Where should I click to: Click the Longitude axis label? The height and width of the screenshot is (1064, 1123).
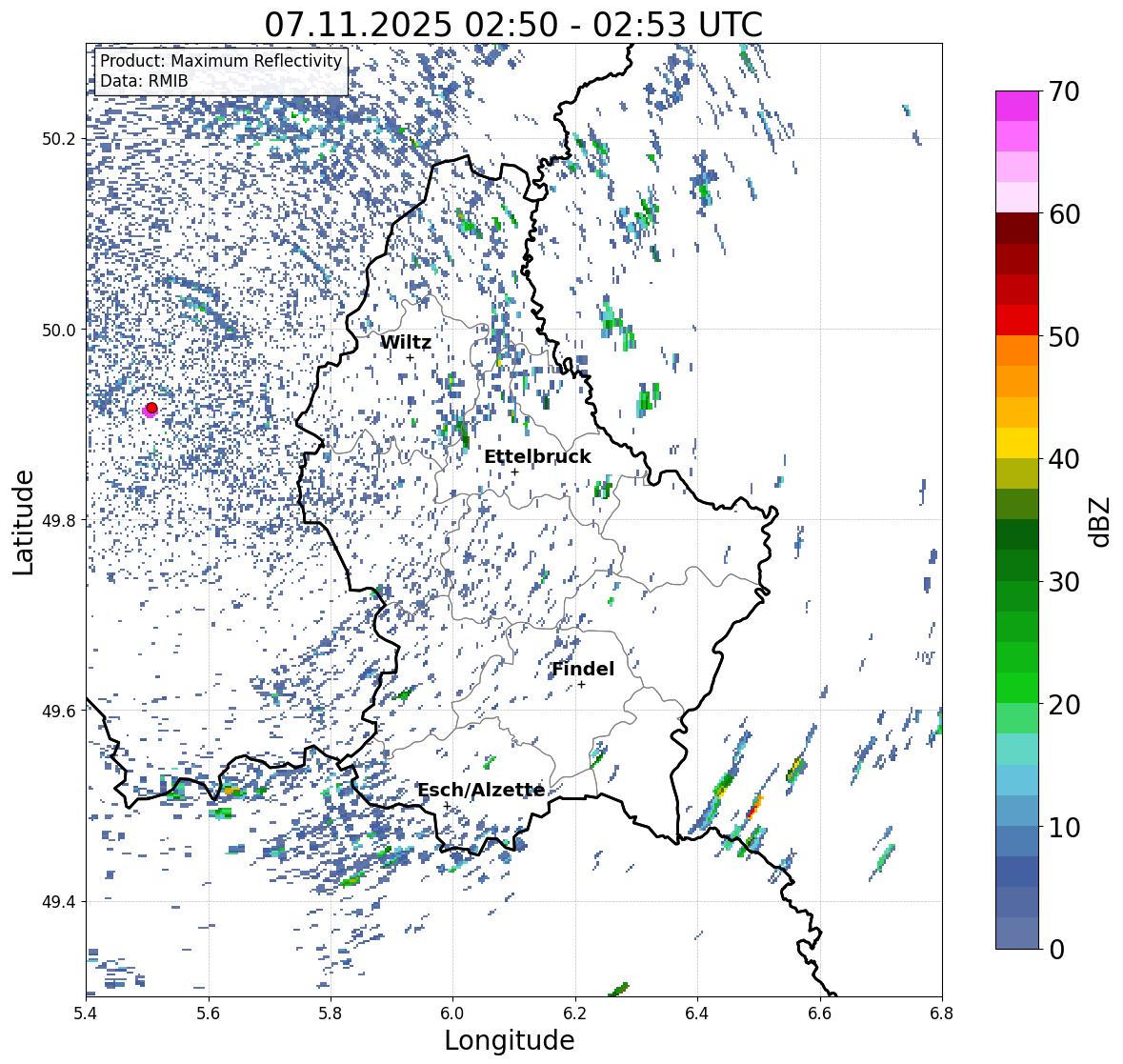[x=510, y=1040]
